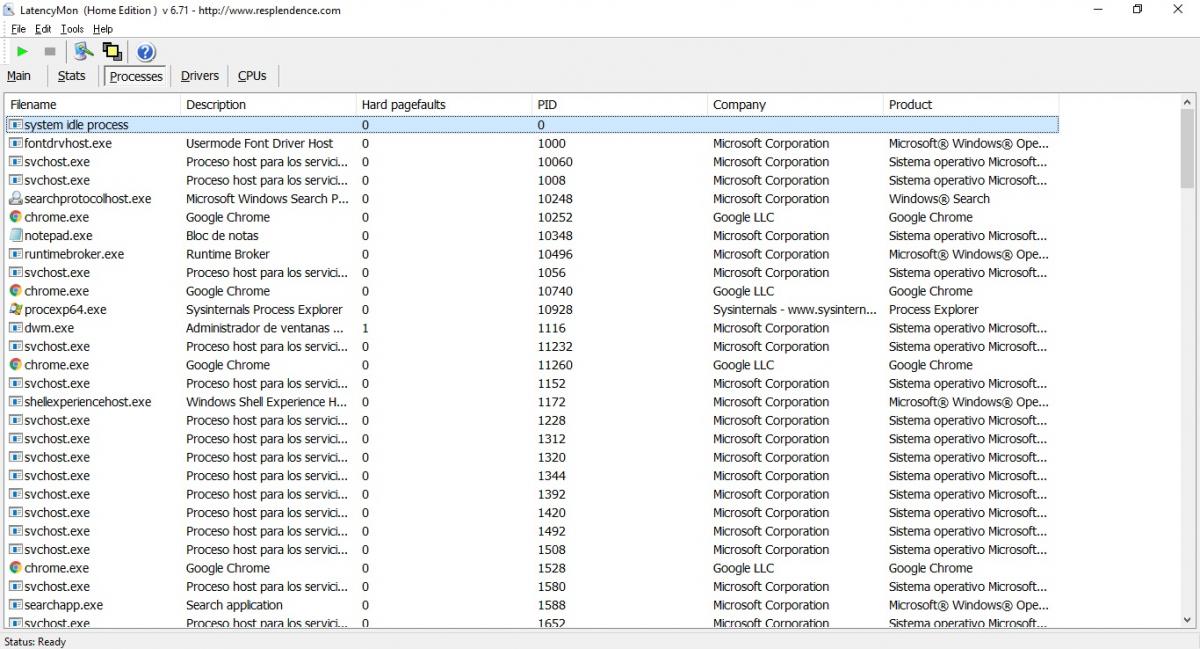Click the Chrome icon for PID 10740
1200x649 pixels.
click(16, 291)
